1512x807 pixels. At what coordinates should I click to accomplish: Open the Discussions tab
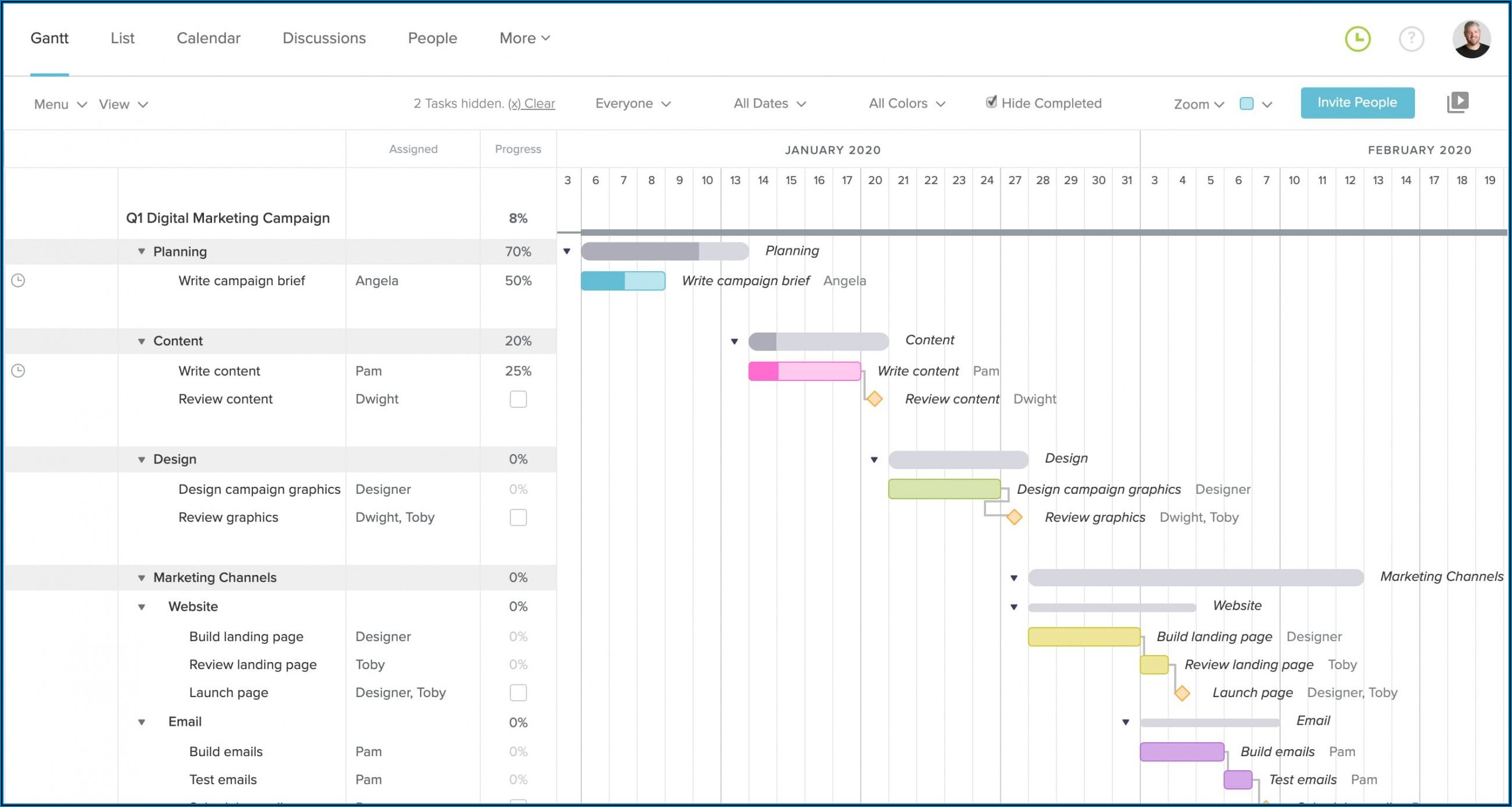[x=324, y=38]
